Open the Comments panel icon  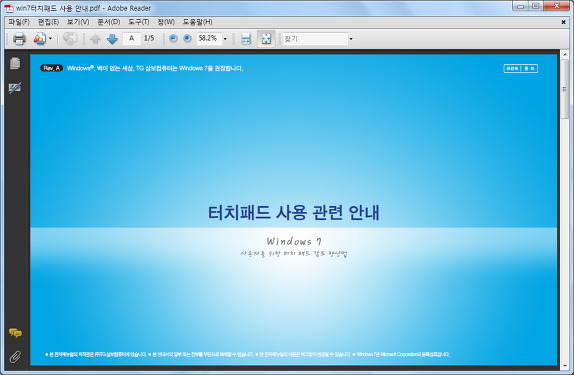pyautogui.click(x=15, y=333)
